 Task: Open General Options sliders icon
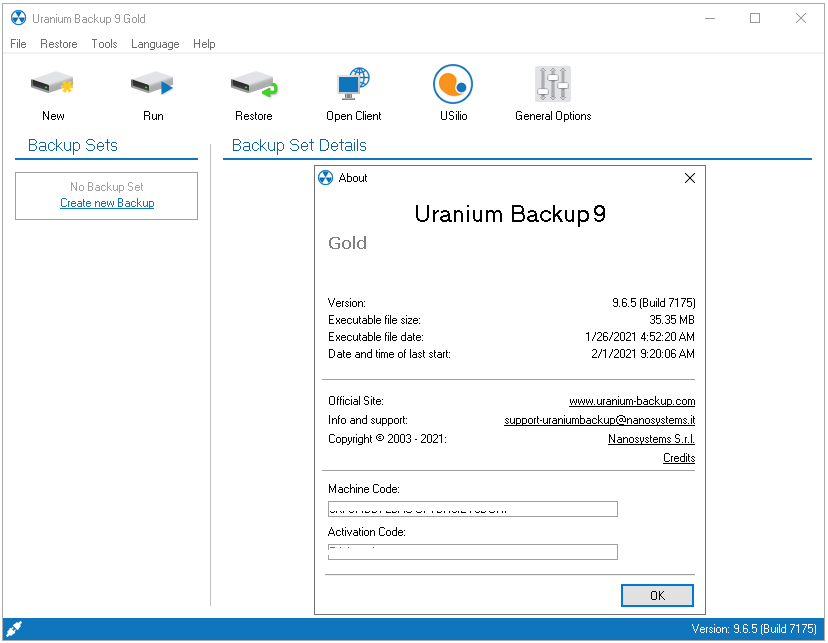[553, 84]
